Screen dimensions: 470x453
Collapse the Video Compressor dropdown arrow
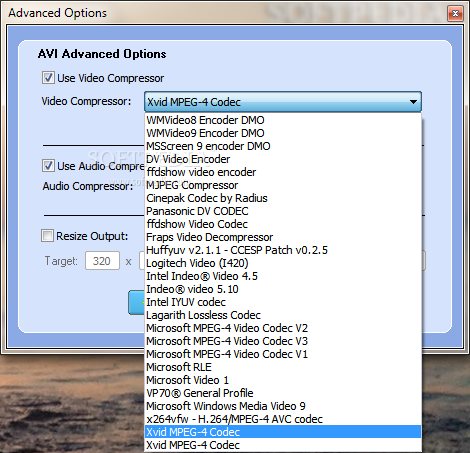(413, 102)
